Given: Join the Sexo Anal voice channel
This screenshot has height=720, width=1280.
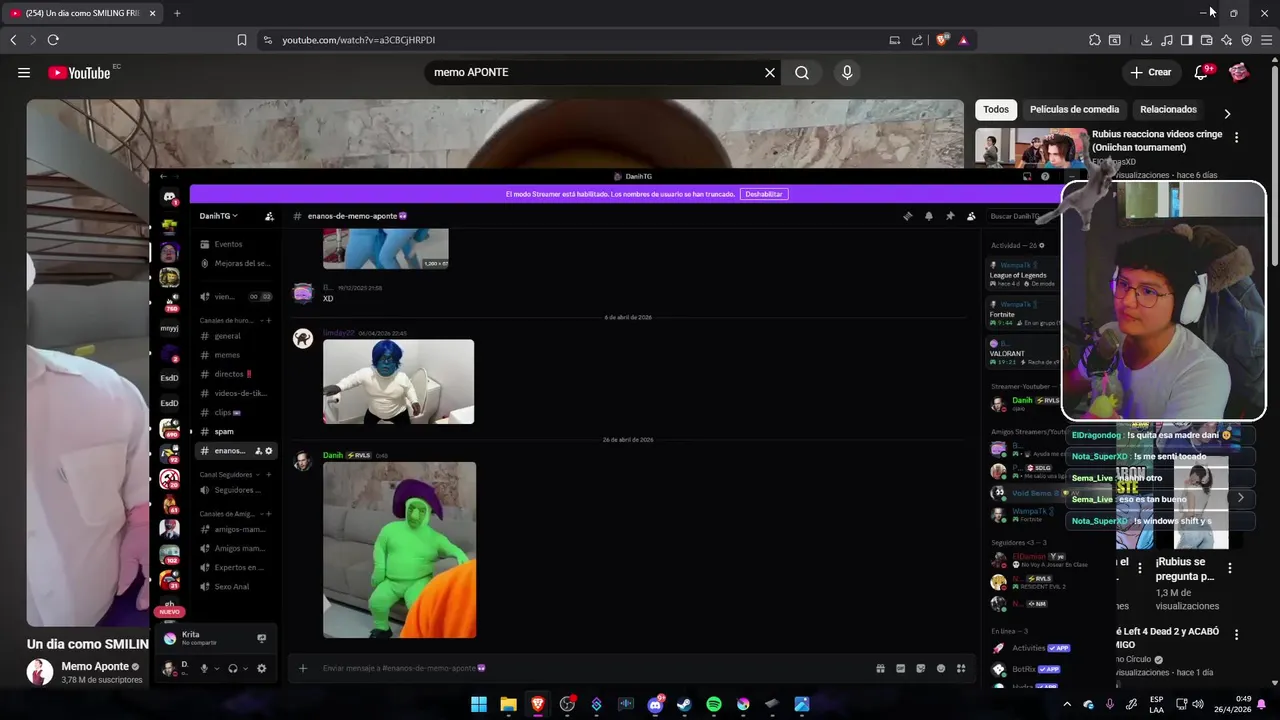Looking at the screenshot, I should (233, 587).
